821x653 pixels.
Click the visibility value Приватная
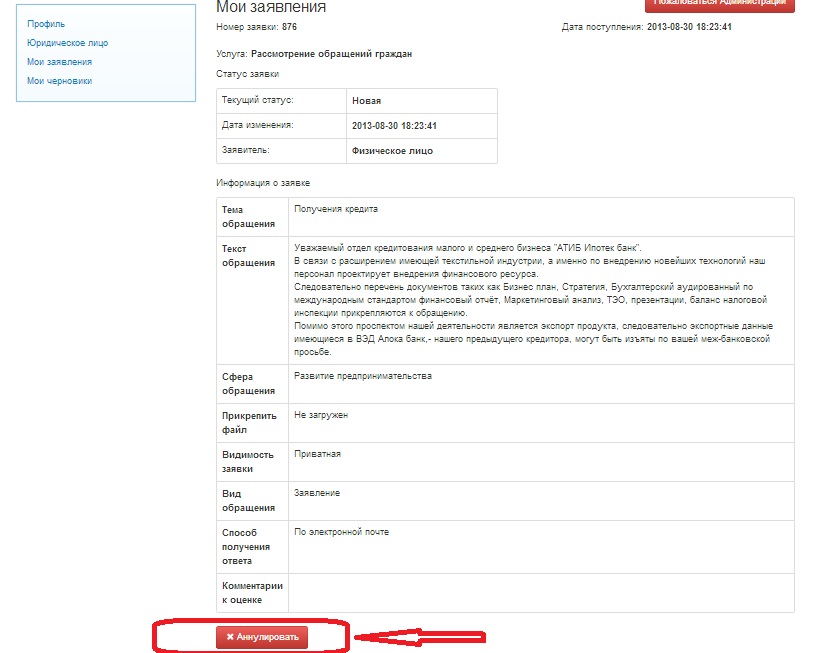tap(317, 454)
